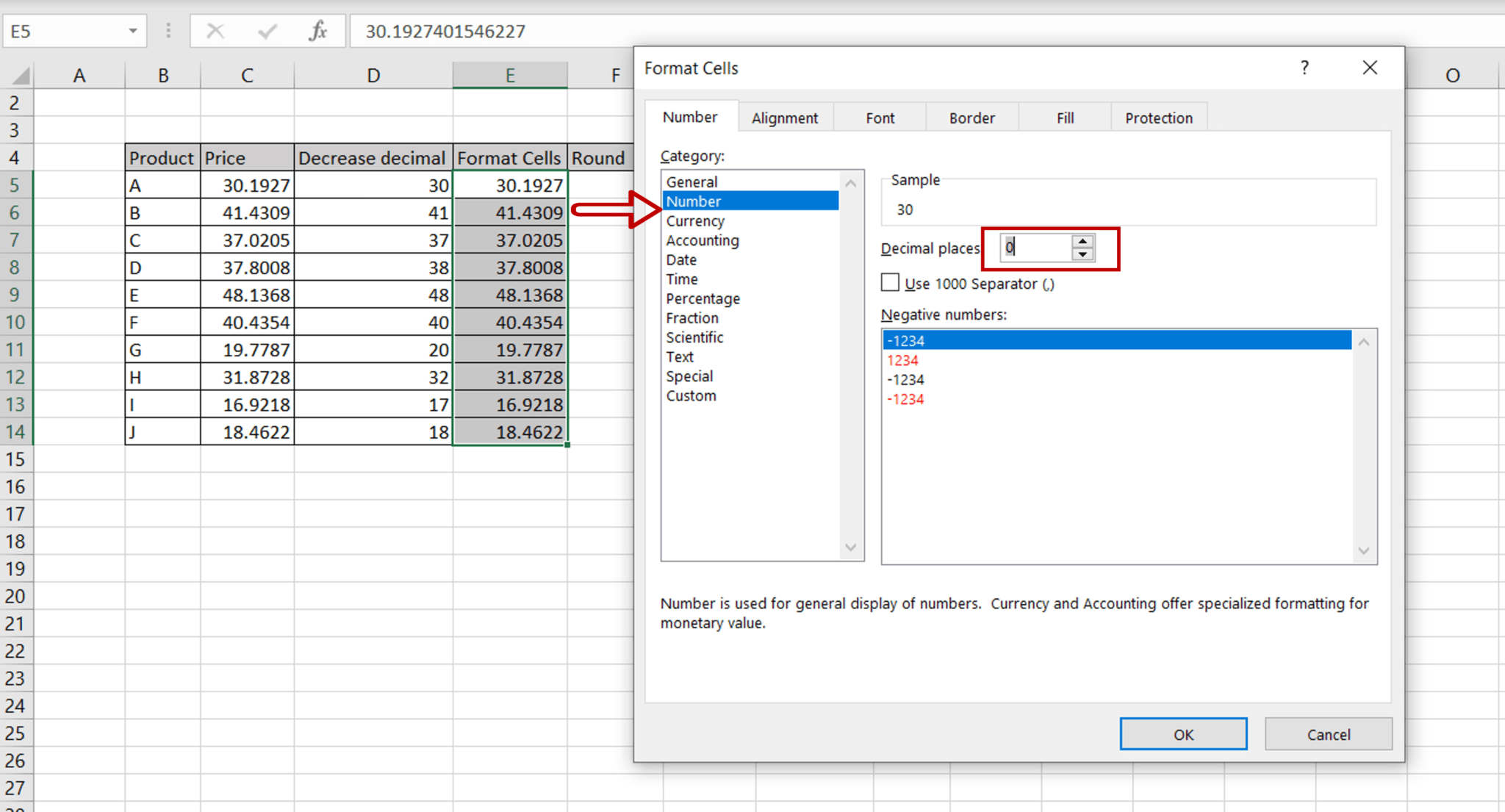Open the Name Box dropdown
Viewport: 1505px width, 812px height.
(x=133, y=31)
